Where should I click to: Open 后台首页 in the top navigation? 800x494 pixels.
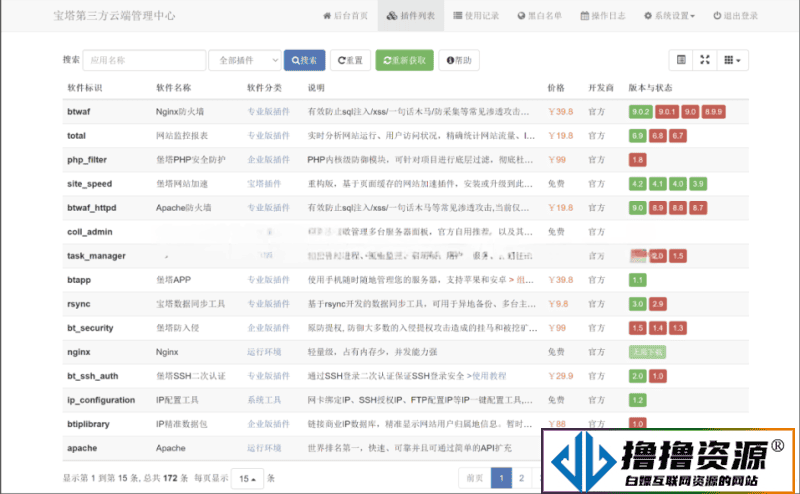(345, 16)
